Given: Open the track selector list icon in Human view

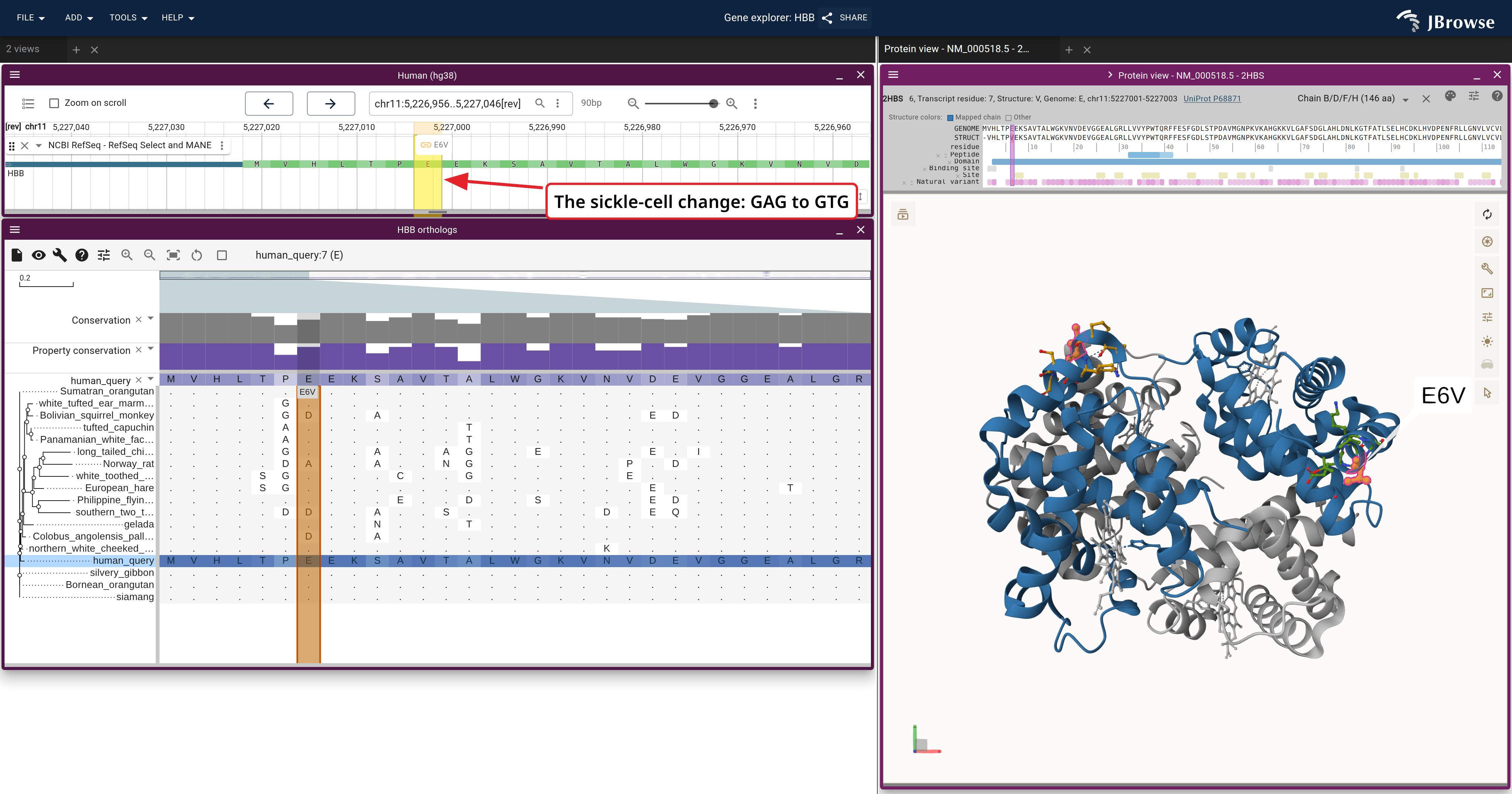Looking at the screenshot, I should coord(28,103).
